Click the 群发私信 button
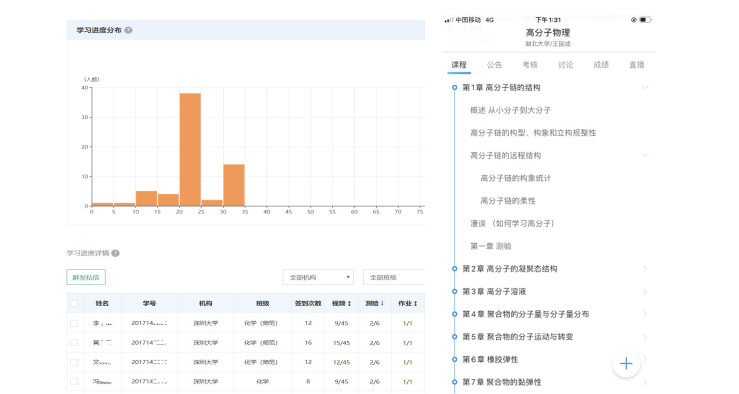Screen dimensions: 739x394 click(86, 277)
